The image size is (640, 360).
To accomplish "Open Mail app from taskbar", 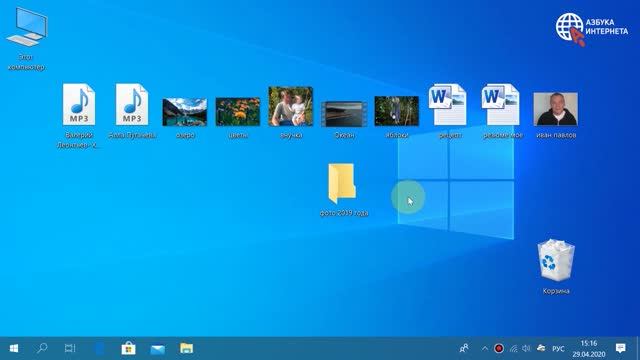I will coord(158,348).
